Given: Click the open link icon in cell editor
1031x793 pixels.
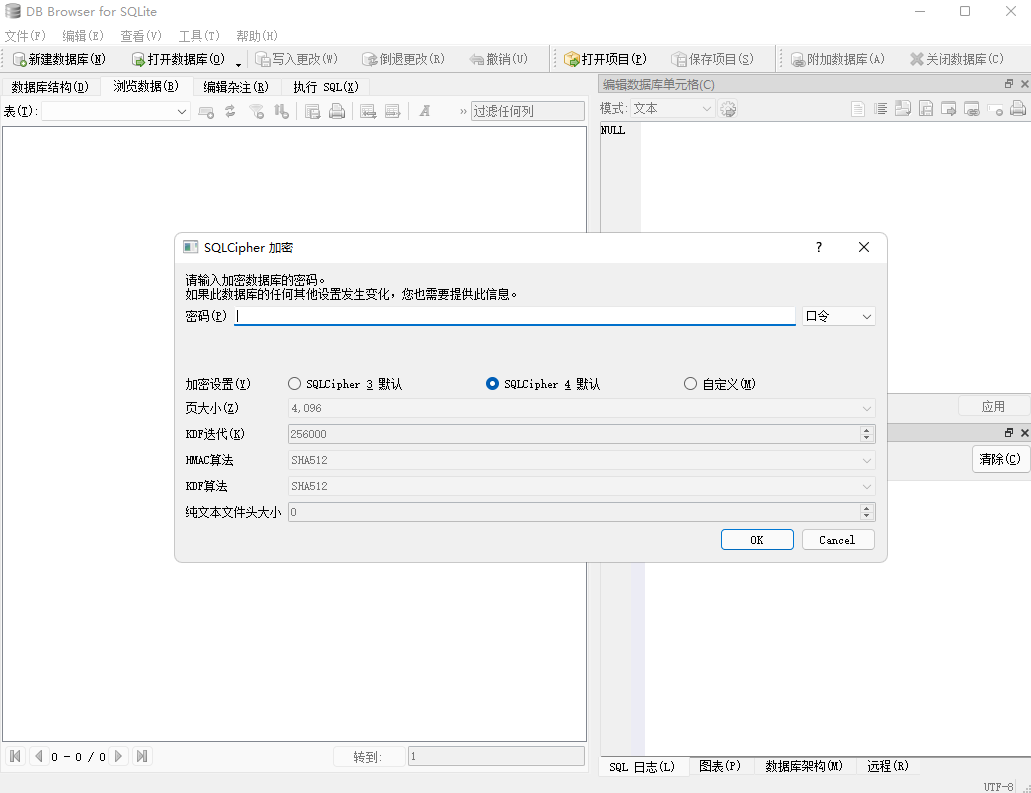Looking at the screenshot, I should [x=972, y=109].
